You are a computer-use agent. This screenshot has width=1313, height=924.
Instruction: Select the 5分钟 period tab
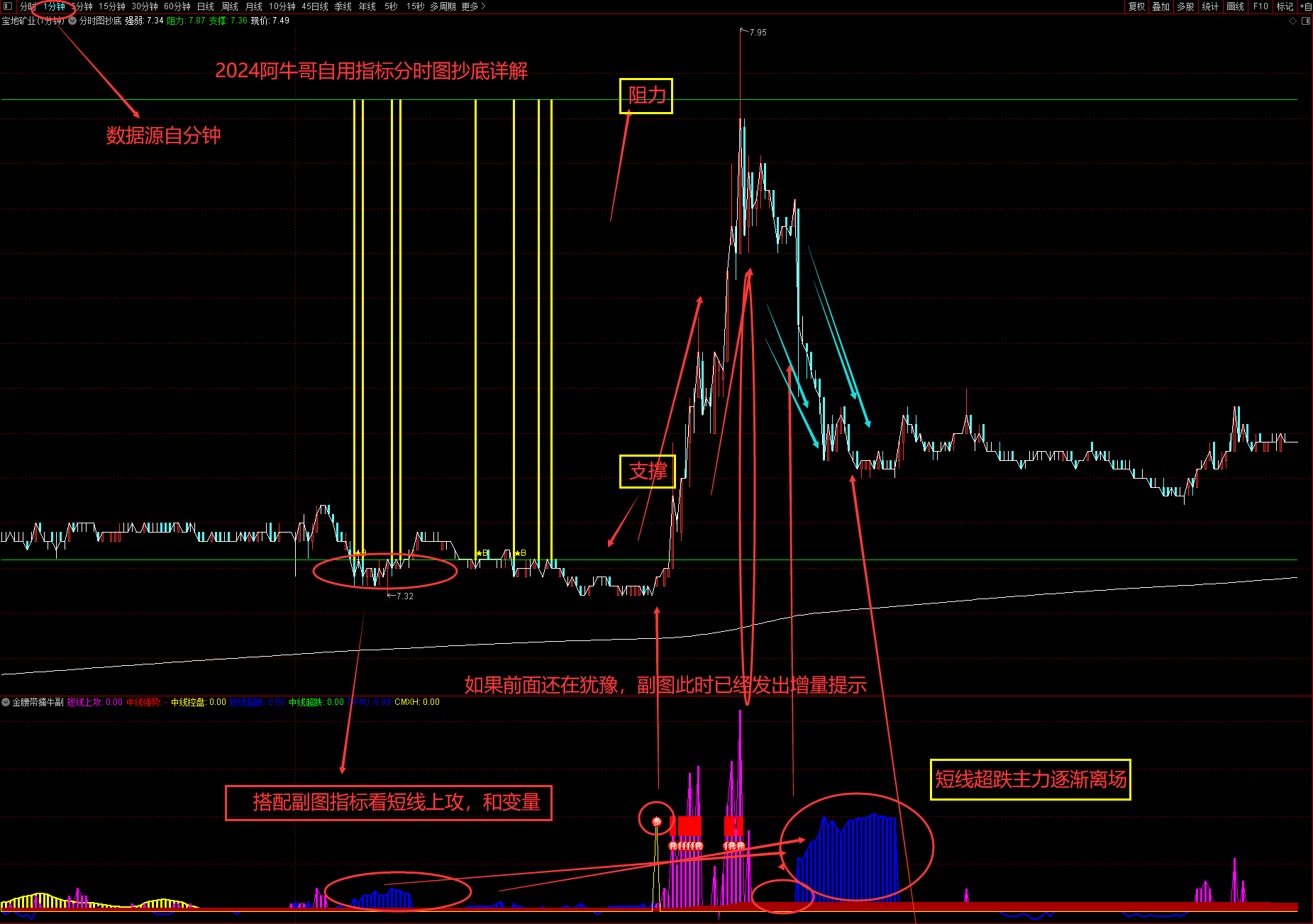coord(82,6)
